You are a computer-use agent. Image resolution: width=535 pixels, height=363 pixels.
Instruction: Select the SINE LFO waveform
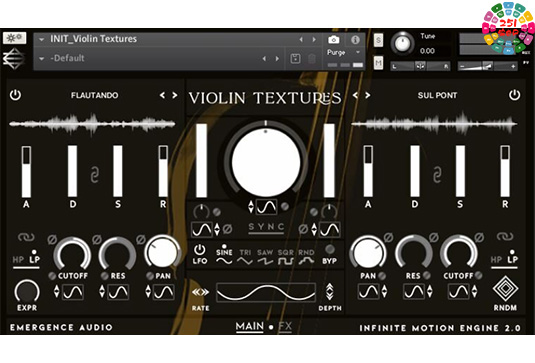[x=224, y=257]
